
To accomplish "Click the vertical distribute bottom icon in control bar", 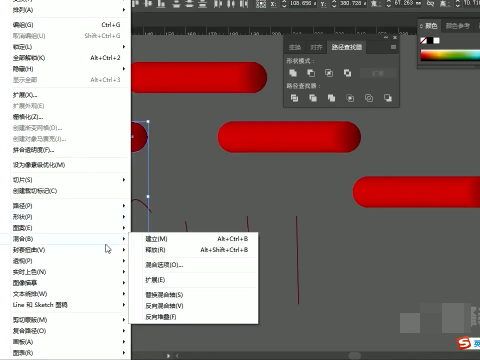I will tap(202, 4).
